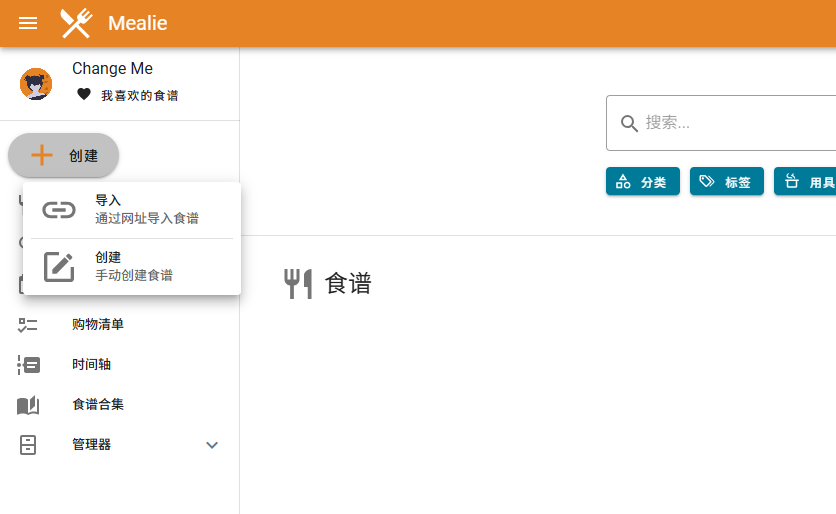Open 管理器 in sidebar

(119, 445)
